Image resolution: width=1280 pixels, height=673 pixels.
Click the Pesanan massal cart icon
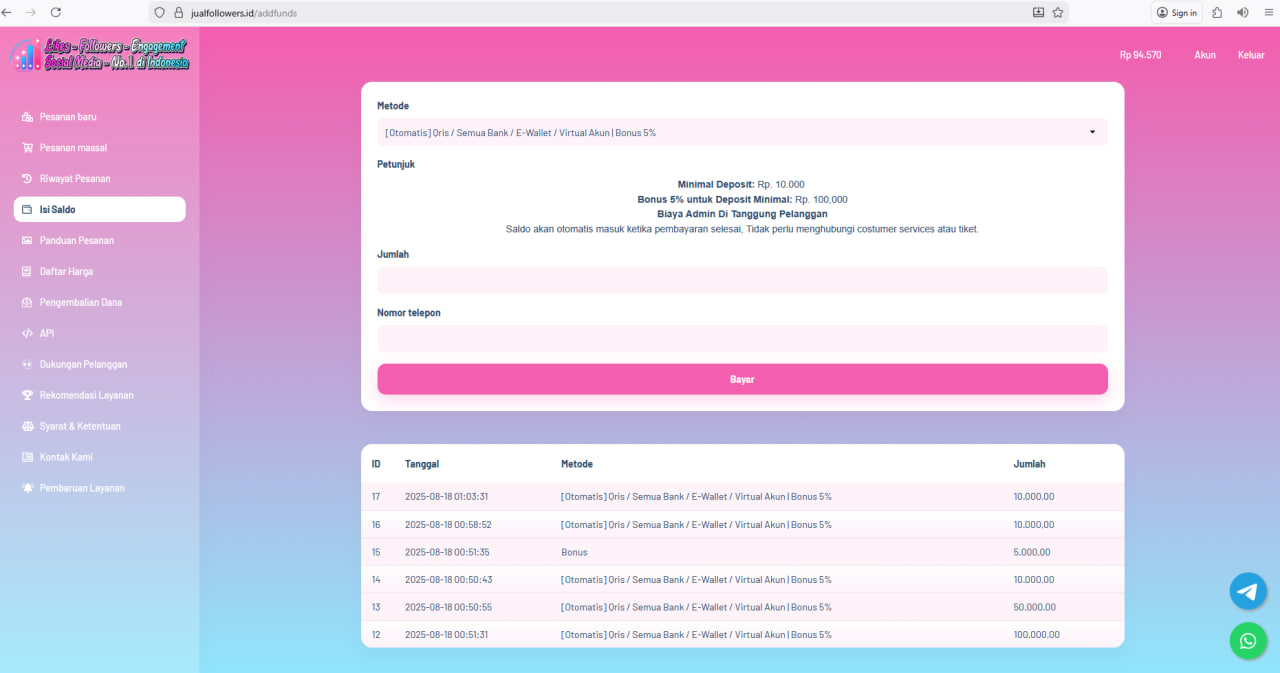(x=28, y=148)
